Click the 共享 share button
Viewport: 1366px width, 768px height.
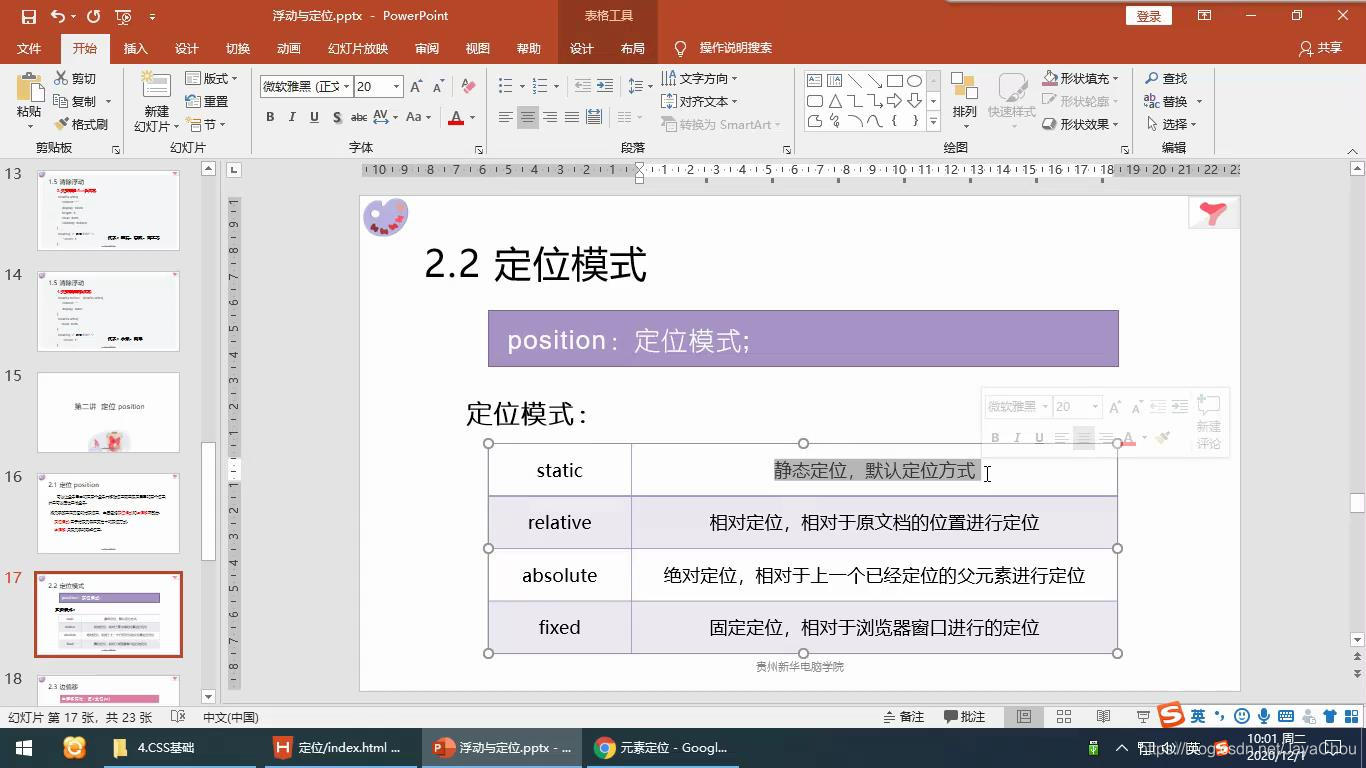[1320, 48]
